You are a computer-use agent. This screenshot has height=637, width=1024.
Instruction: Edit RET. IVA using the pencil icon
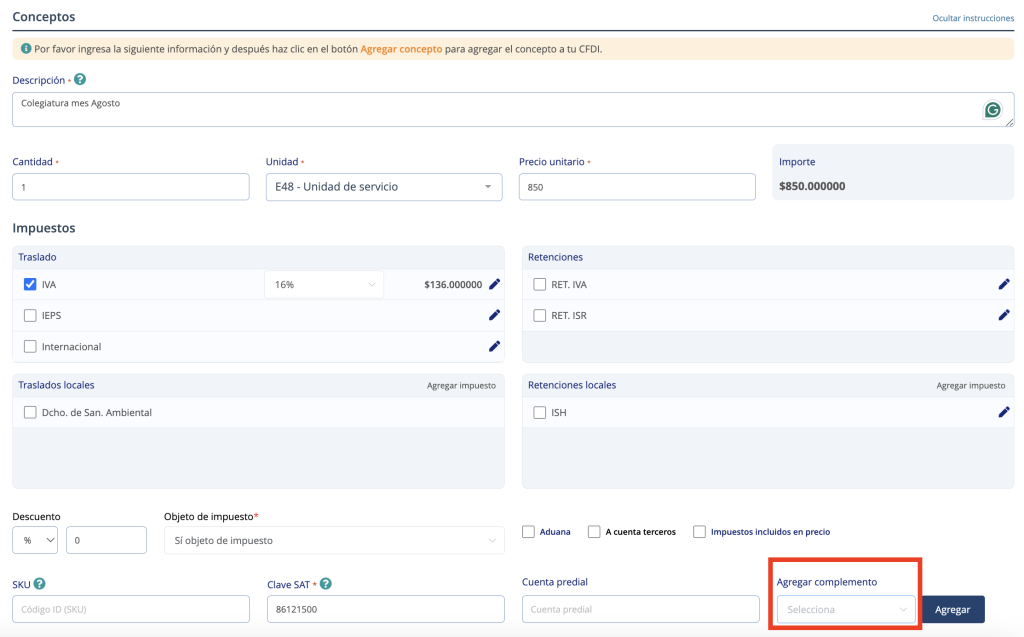click(x=1004, y=285)
